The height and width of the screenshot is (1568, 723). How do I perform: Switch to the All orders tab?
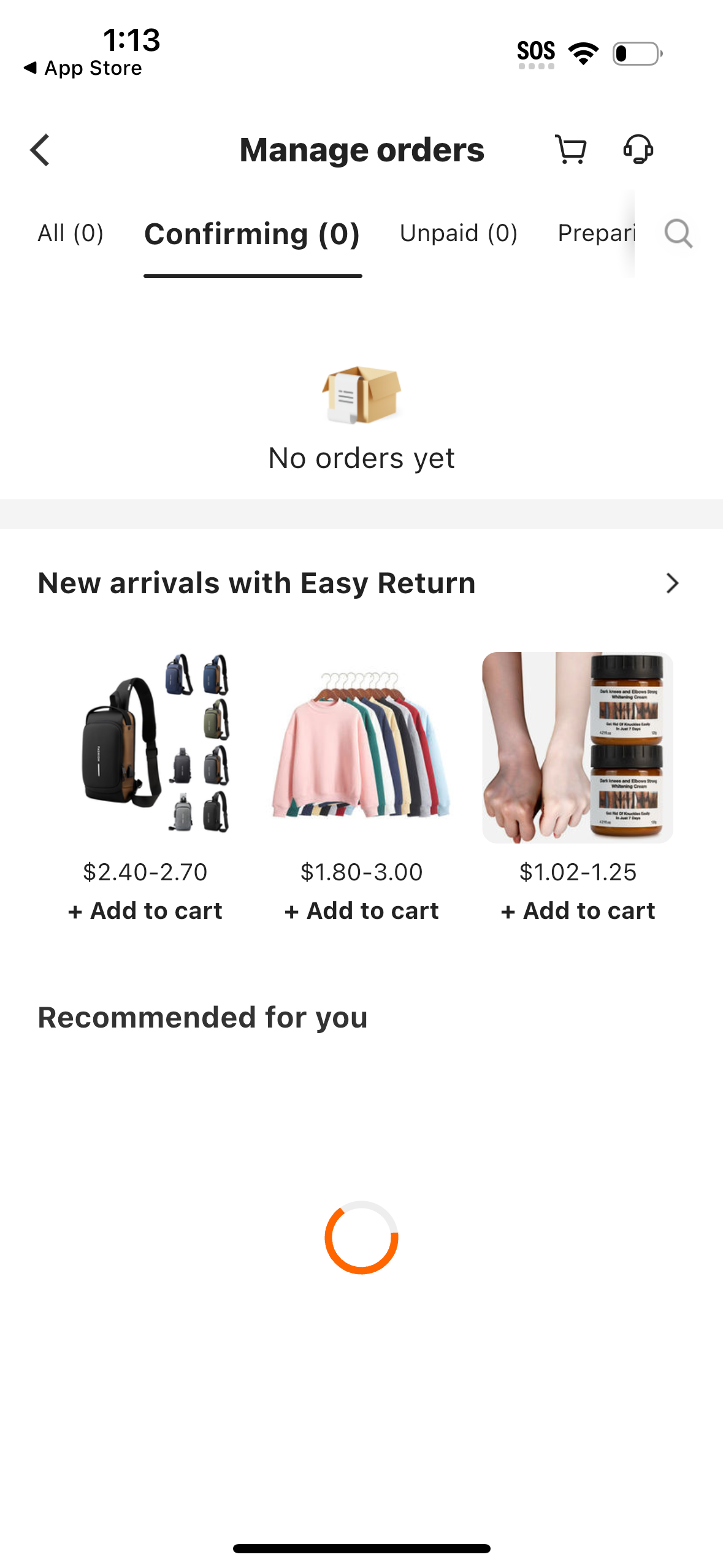[70, 233]
